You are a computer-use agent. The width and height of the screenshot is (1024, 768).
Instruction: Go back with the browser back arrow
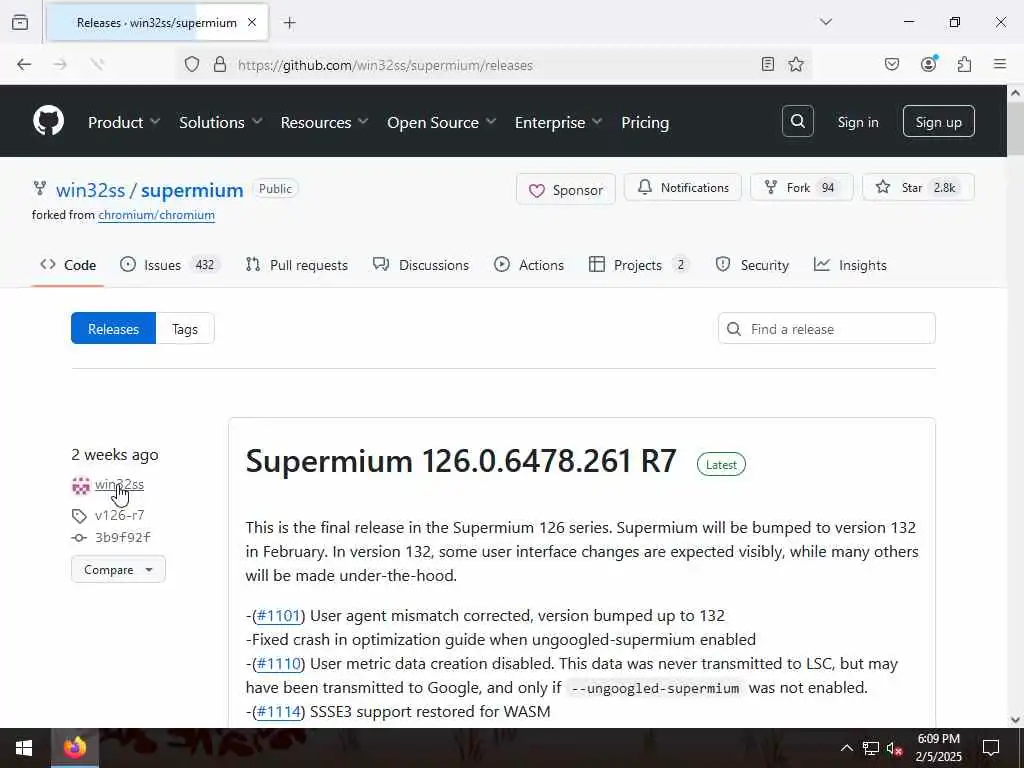coord(24,64)
